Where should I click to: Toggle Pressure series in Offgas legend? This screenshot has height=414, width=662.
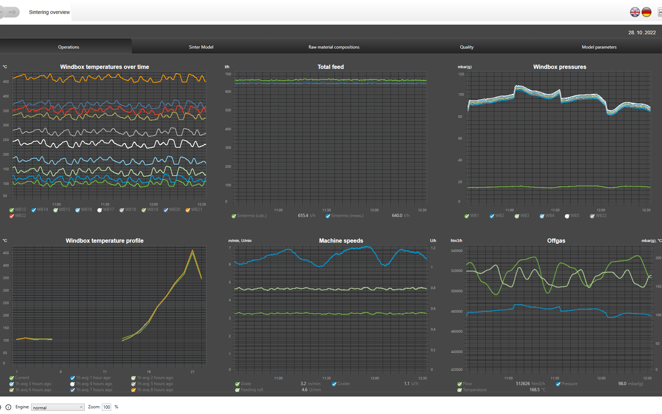click(558, 384)
